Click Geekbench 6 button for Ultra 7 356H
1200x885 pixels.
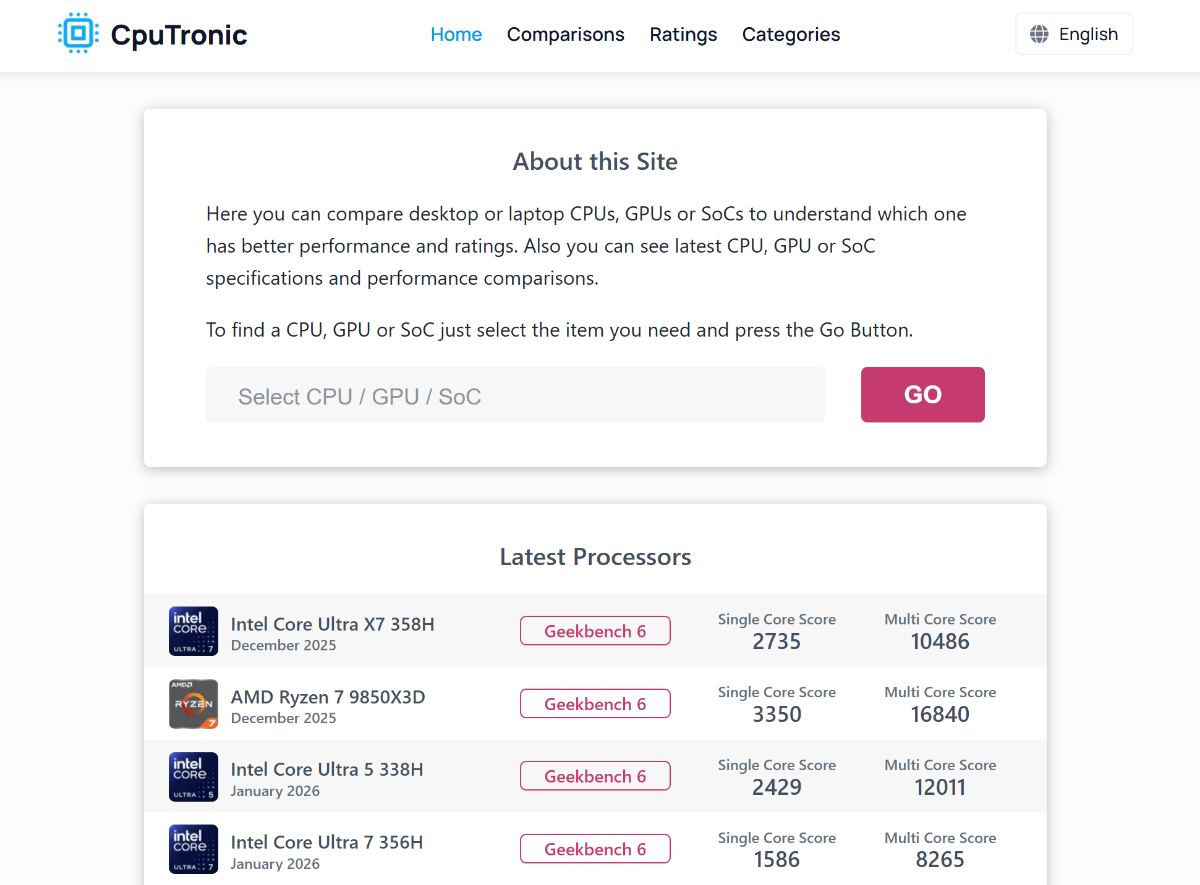point(595,849)
